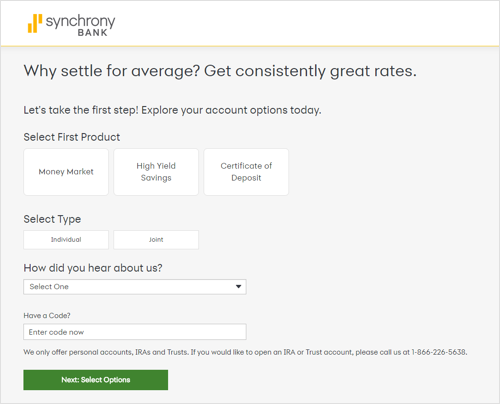
Task: Choose the High Yield Savings product
Action: [156, 172]
